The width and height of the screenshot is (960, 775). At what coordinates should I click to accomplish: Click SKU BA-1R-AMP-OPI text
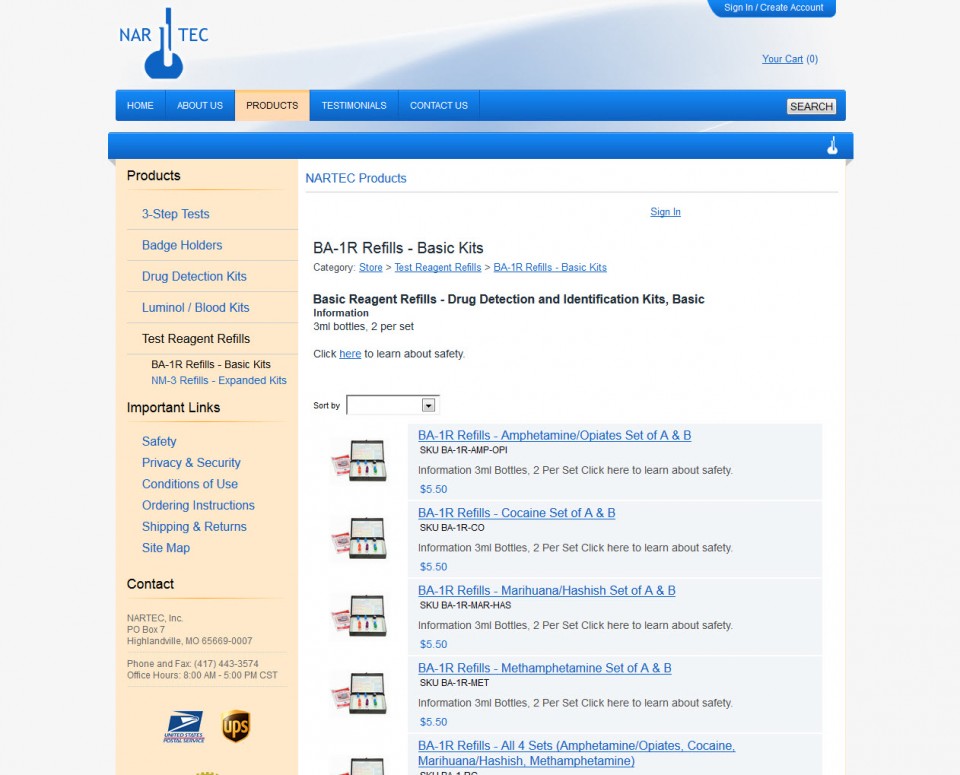(463, 450)
